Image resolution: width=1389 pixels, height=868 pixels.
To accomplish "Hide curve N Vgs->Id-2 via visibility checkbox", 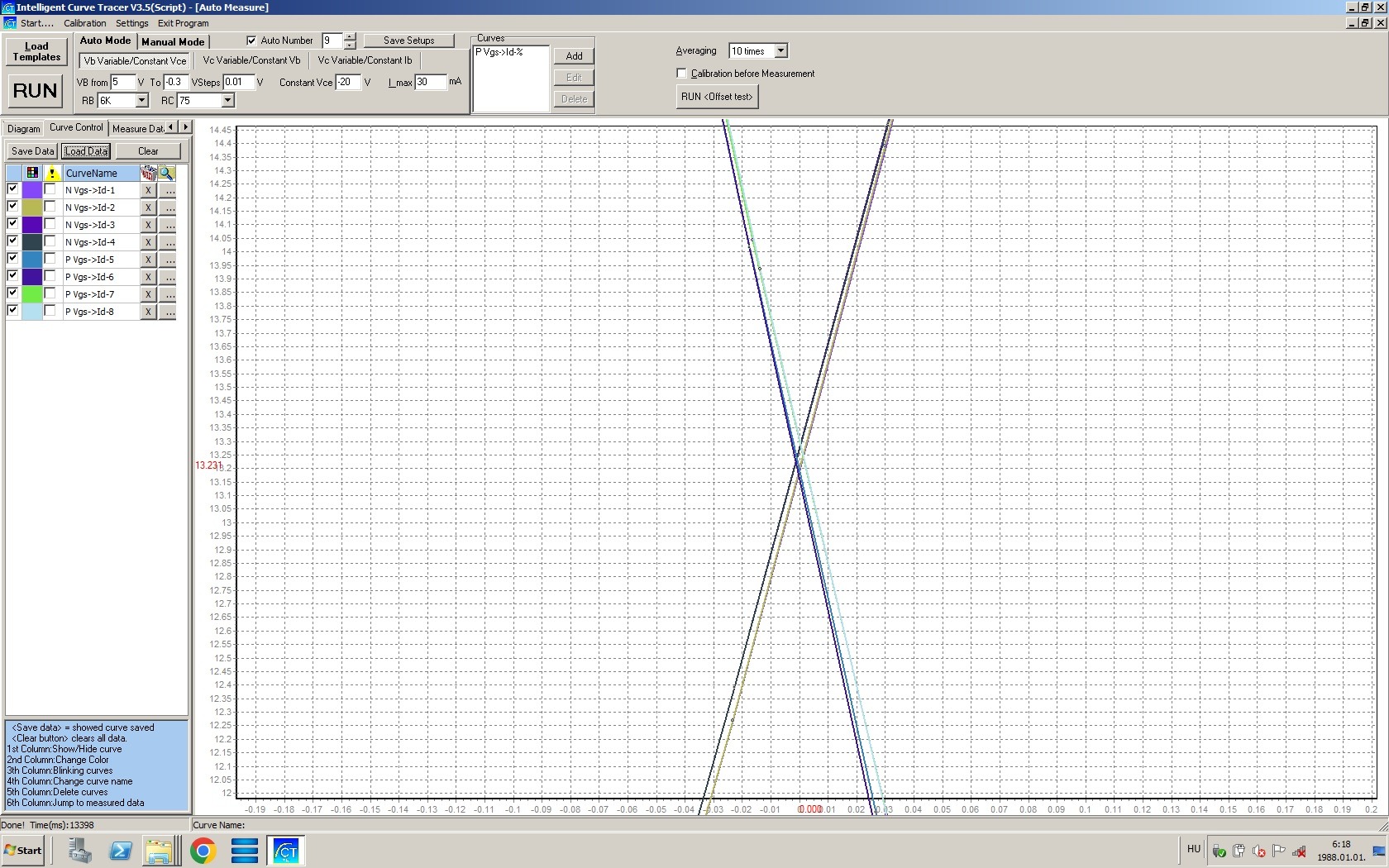I will pos(12,207).
